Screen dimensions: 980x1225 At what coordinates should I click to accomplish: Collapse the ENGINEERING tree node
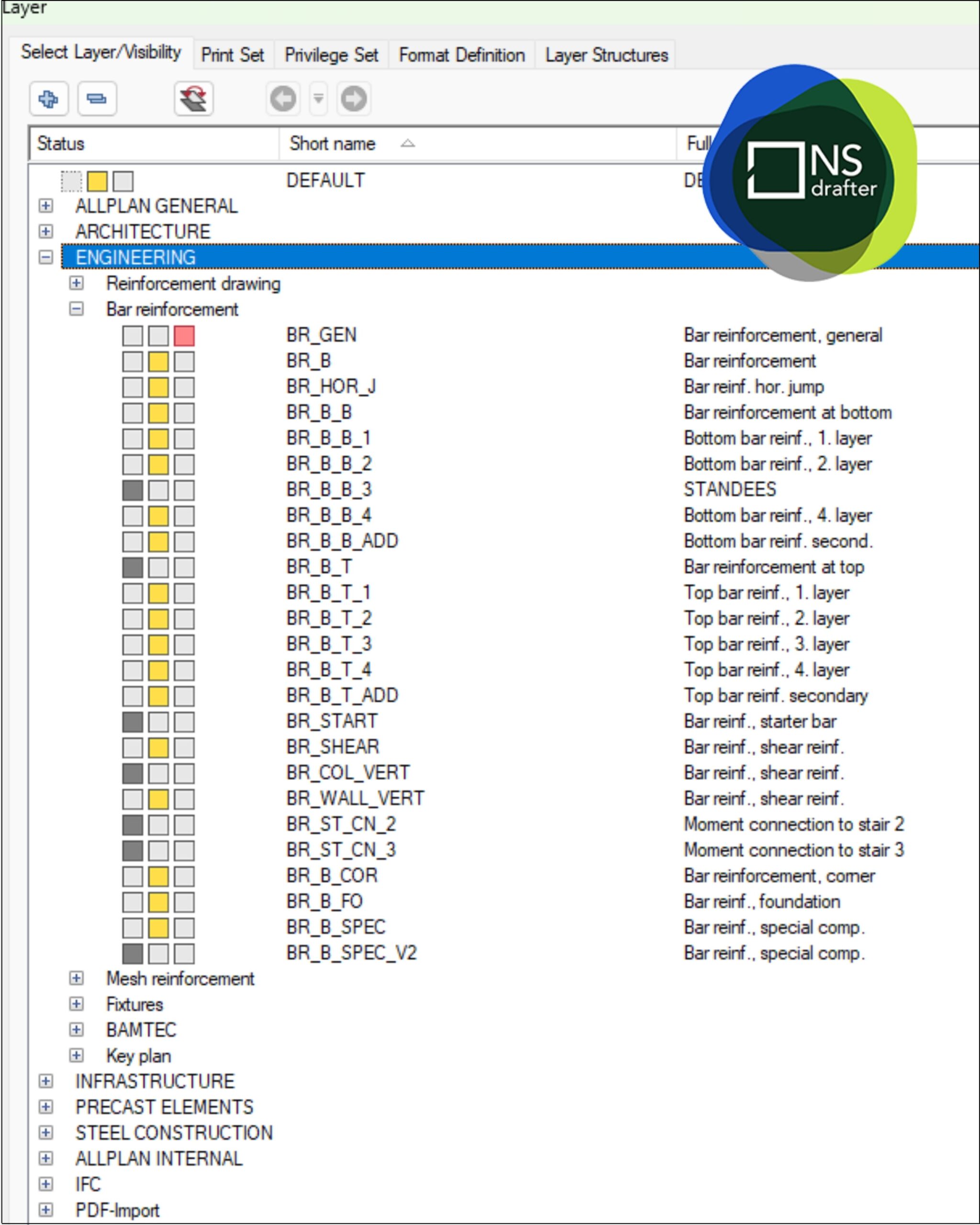click(x=46, y=257)
